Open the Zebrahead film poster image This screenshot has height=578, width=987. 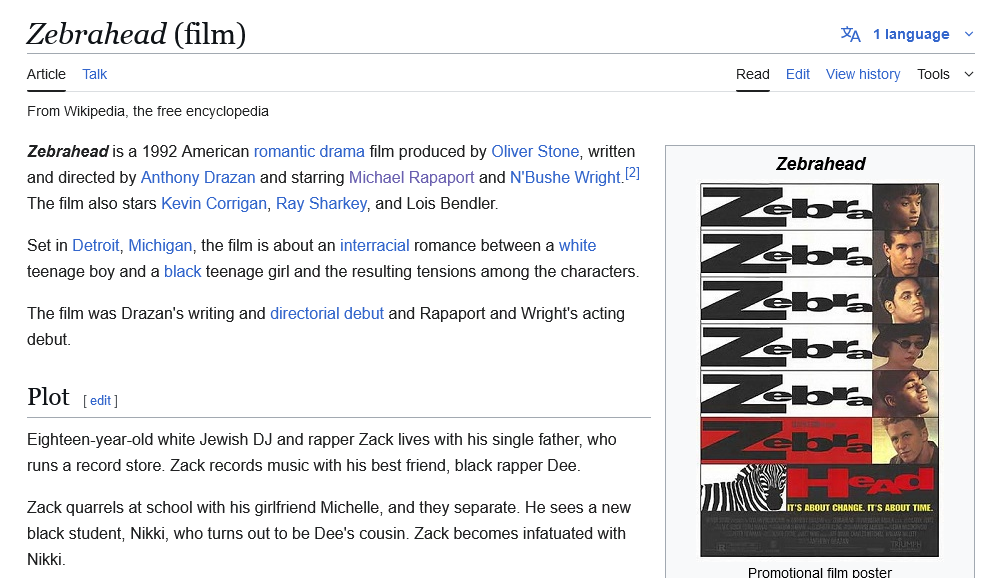(x=820, y=370)
